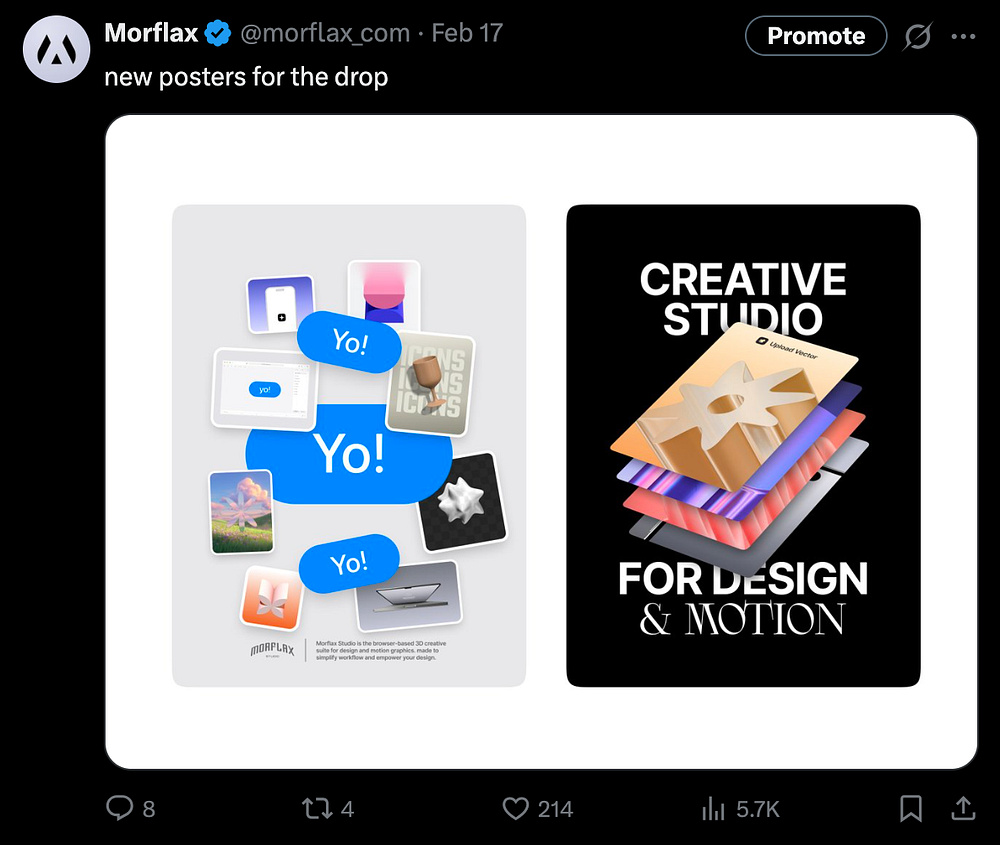Image resolution: width=1000 pixels, height=845 pixels.
Task: Open the Morflax display name link
Action: coord(151,34)
